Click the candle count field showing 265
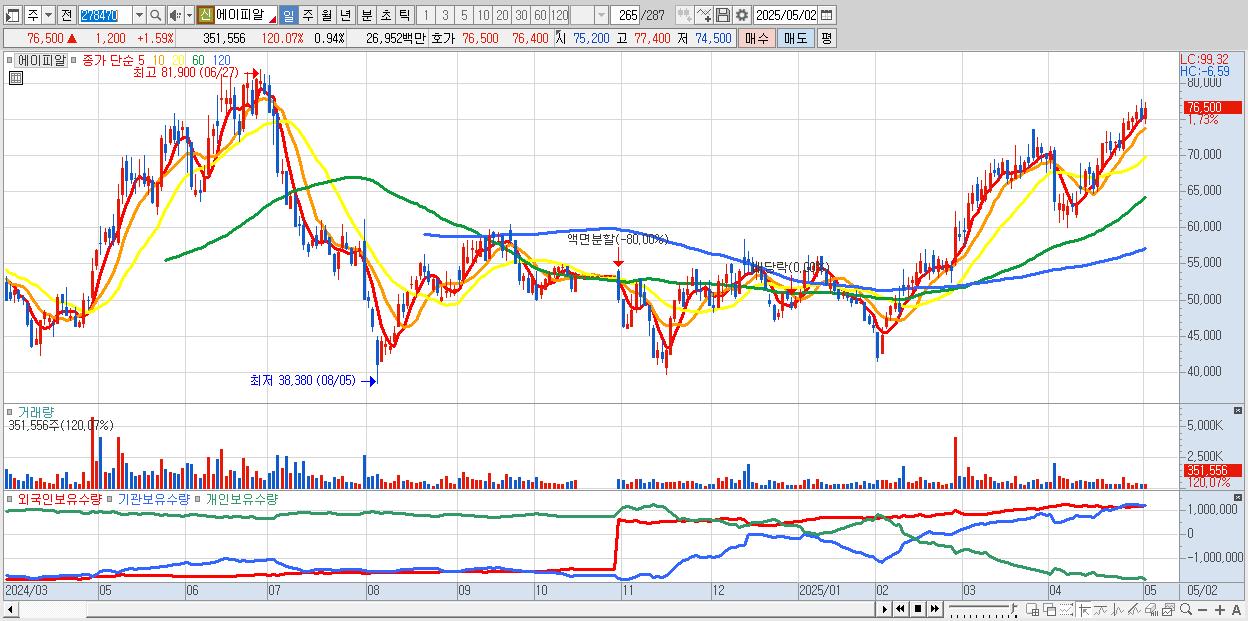The image size is (1248, 621). [624, 15]
